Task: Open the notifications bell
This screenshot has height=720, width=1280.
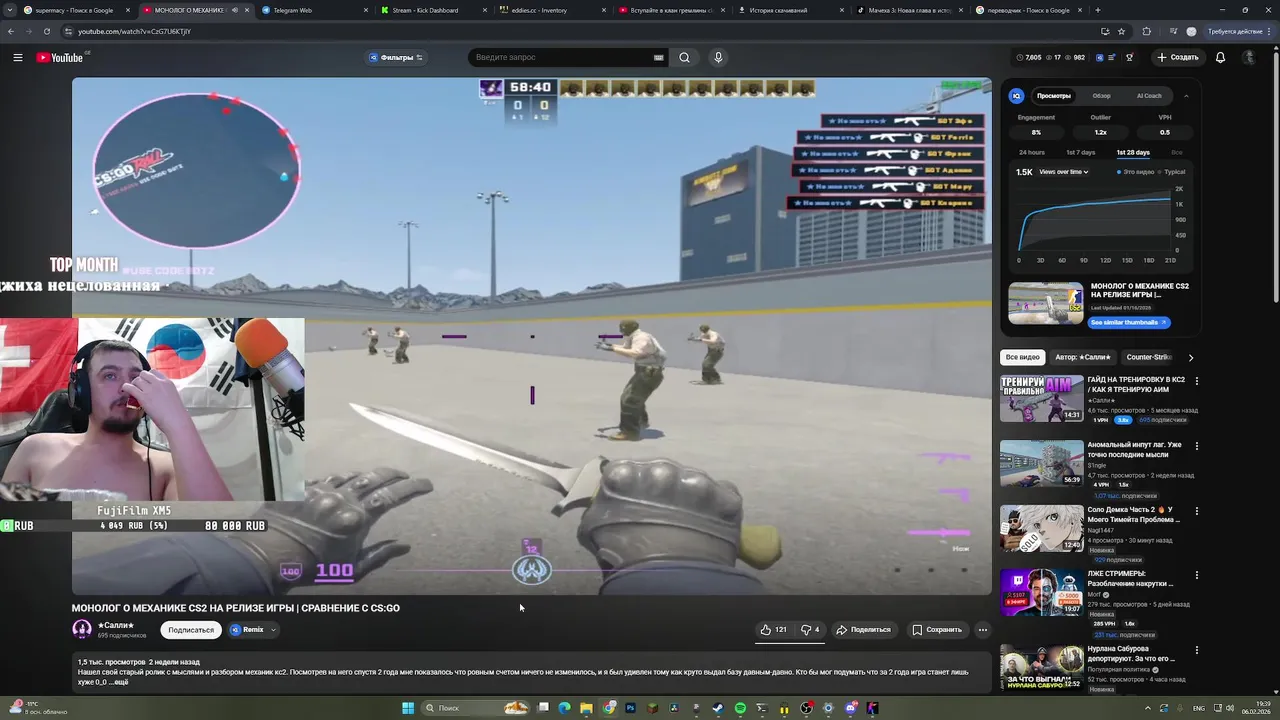Action: pos(1220,57)
